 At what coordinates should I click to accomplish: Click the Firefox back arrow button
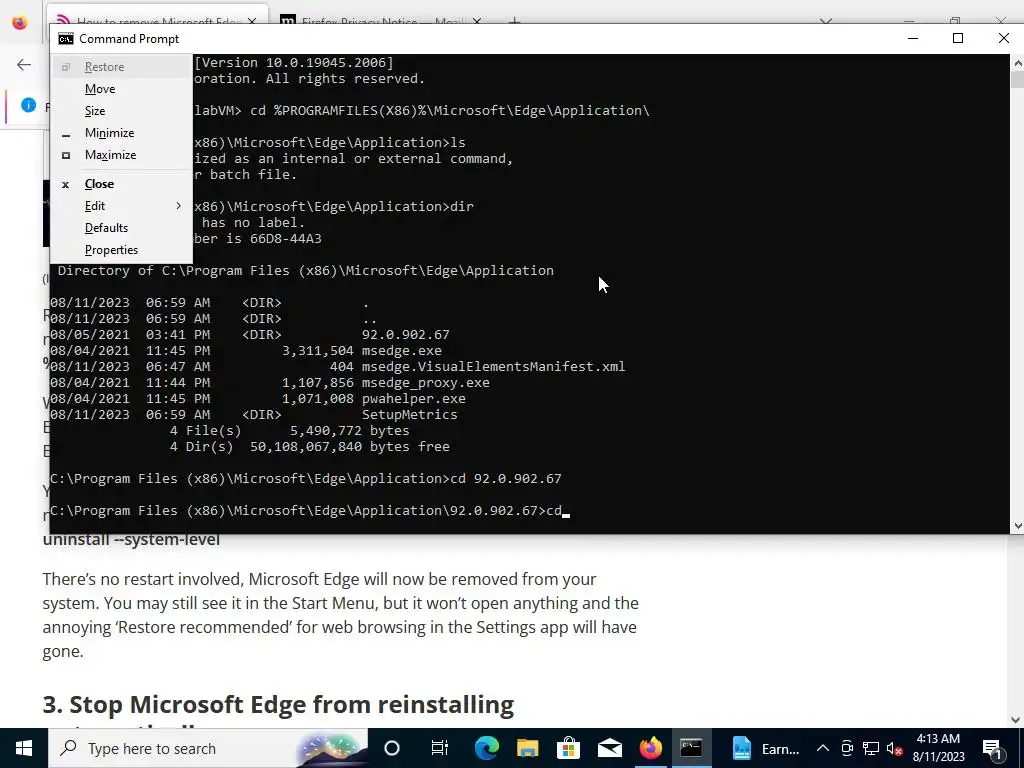24,64
